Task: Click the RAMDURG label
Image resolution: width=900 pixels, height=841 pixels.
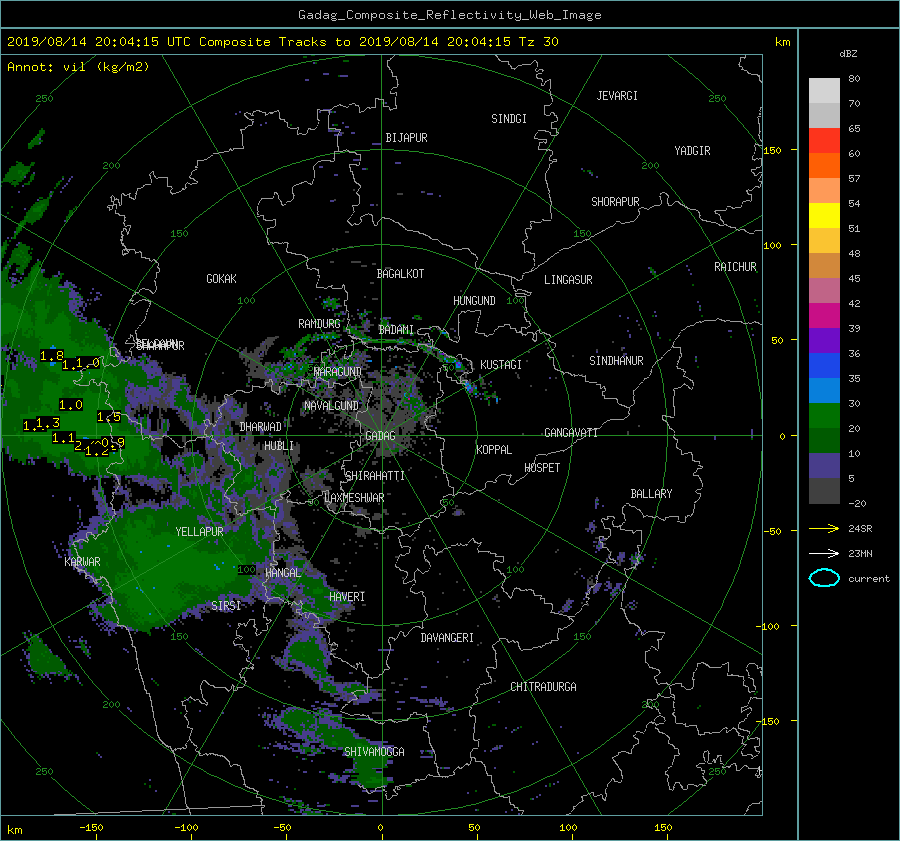Action: 319,324
